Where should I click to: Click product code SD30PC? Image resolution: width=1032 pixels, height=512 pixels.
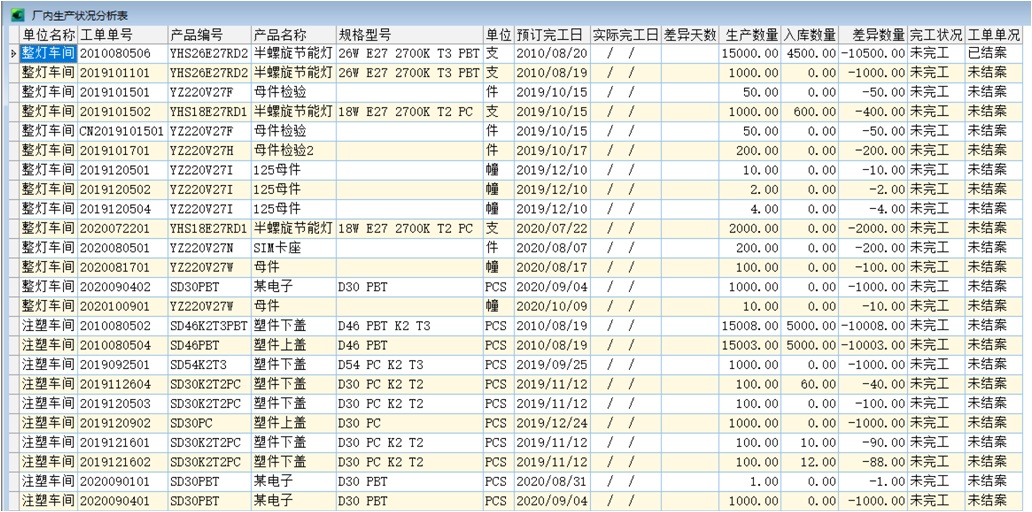(x=209, y=423)
